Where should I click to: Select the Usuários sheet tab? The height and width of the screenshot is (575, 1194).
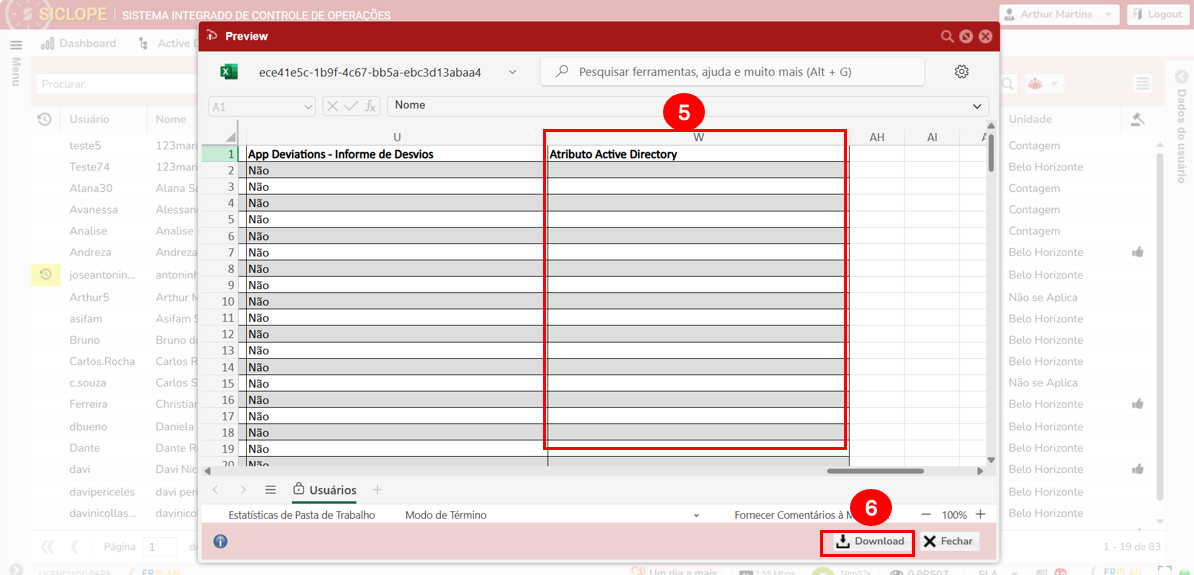324,490
